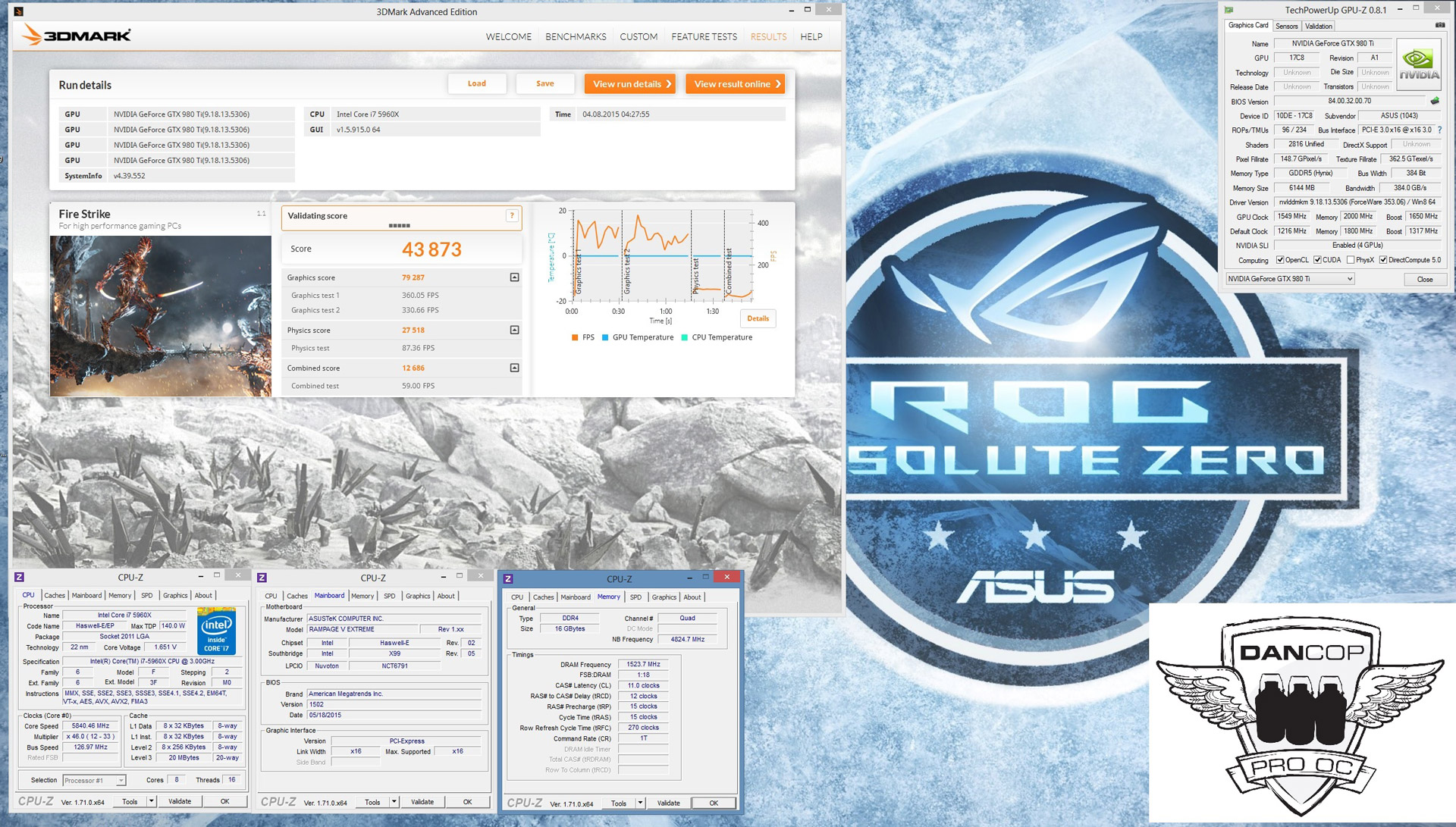Switch to the Sensors tab in GPU-Z

[x=1287, y=26]
